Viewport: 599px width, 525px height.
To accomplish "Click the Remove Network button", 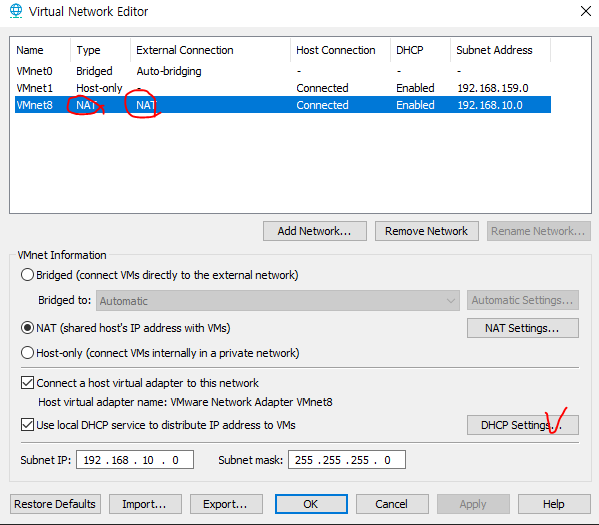I will pyautogui.click(x=427, y=231).
